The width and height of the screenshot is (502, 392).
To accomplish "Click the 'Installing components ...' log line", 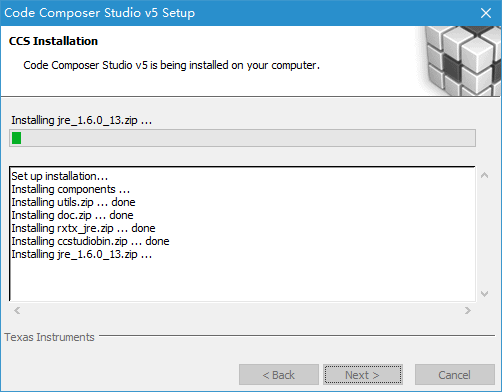I will (x=71, y=189).
